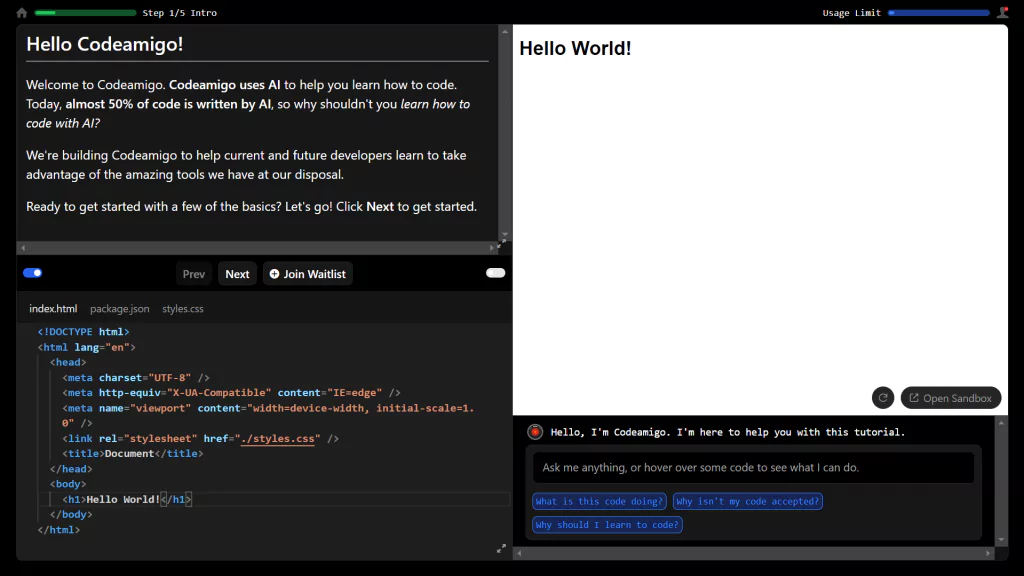Toggle the blue switch left of Prev
1024x576 pixels.
click(33, 273)
